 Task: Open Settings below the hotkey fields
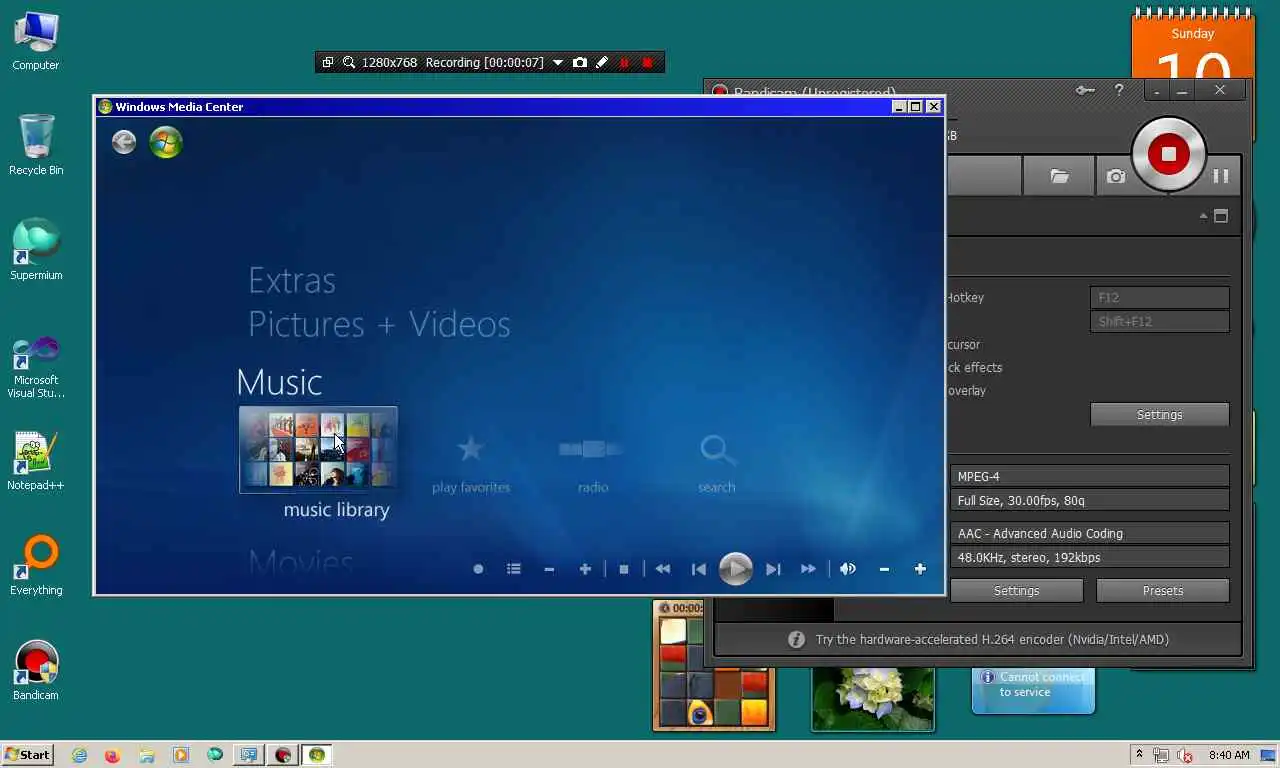[1159, 415]
